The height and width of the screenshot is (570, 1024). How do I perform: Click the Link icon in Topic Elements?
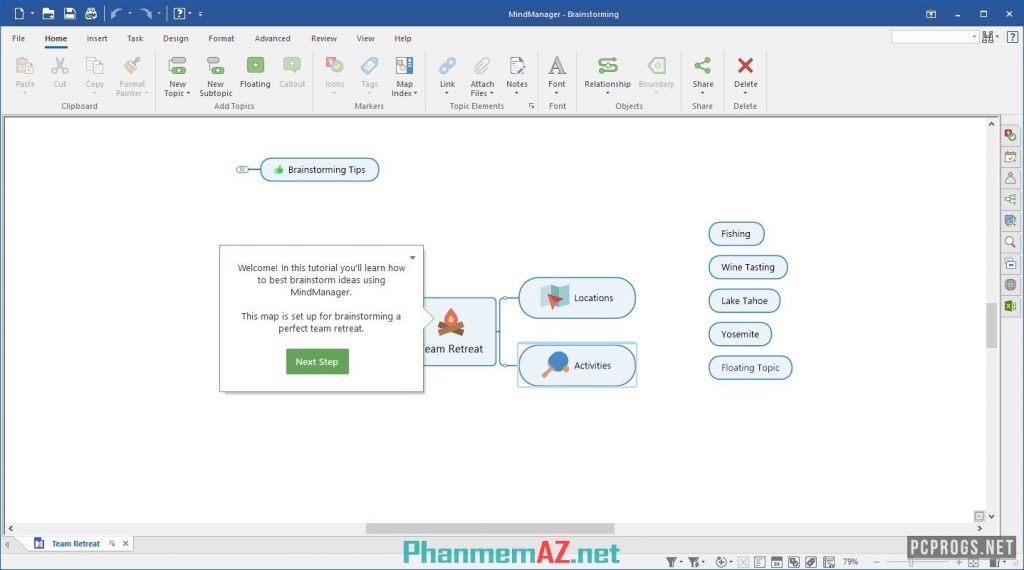[447, 66]
